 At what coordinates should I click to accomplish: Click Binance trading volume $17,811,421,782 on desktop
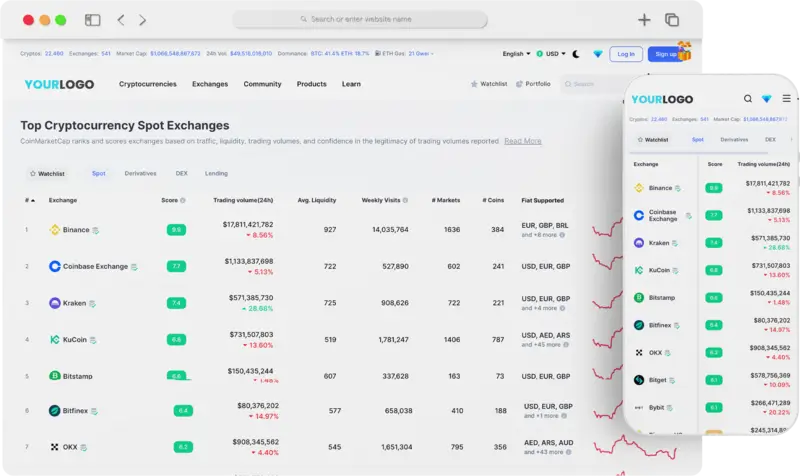[248, 224]
